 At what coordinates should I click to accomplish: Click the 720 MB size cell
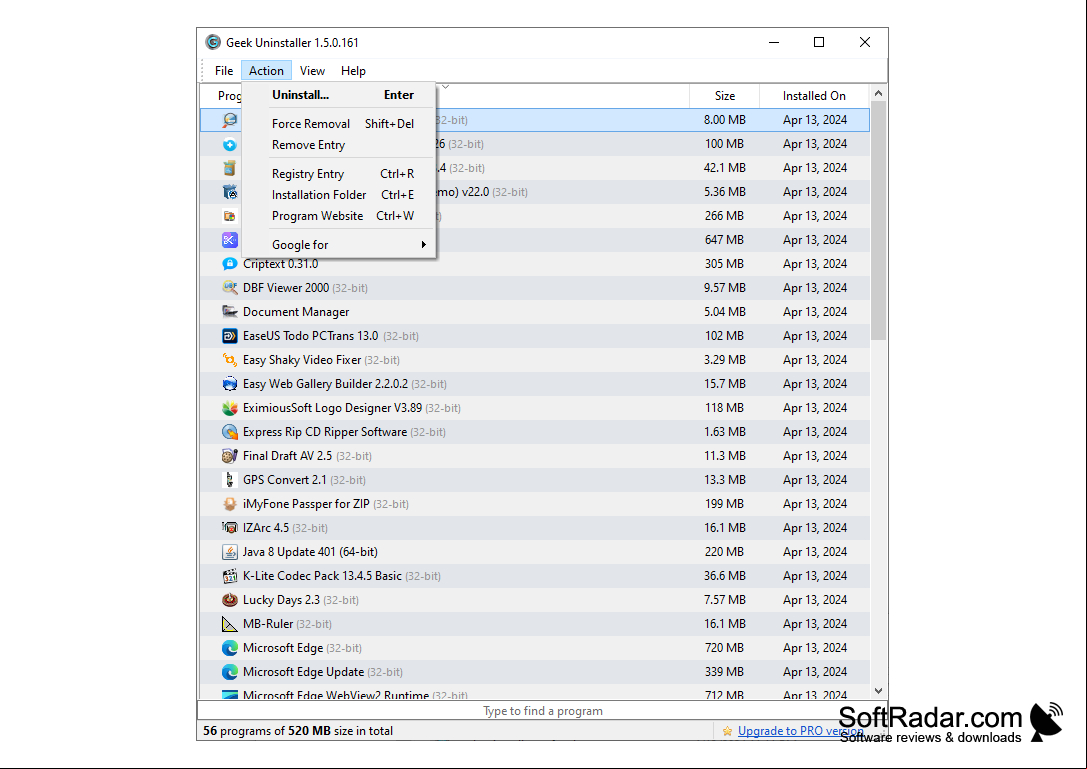coord(724,648)
